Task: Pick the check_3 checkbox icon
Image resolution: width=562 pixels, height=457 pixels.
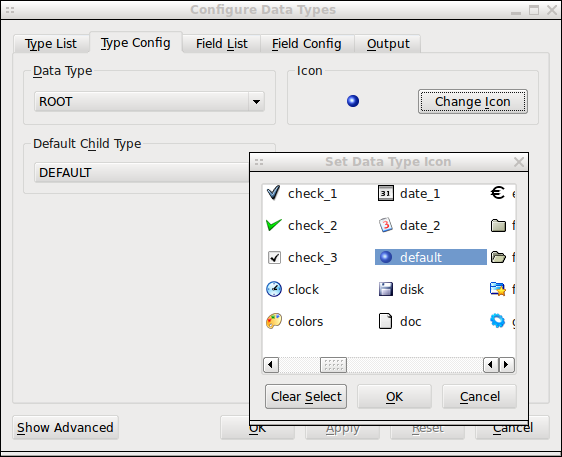Action: [274, 257]
